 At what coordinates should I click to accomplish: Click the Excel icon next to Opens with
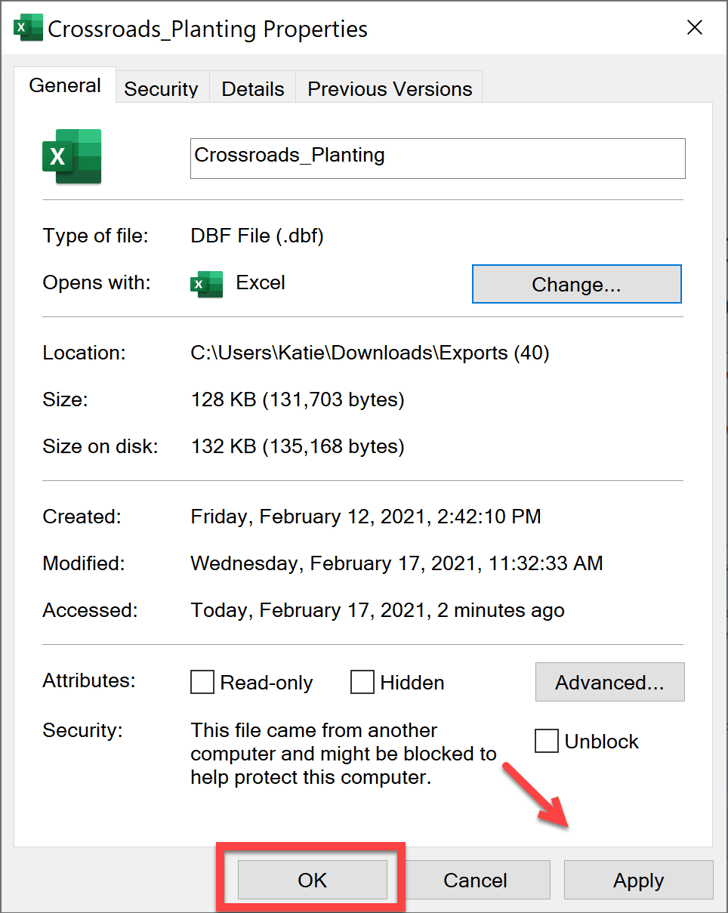207,284
